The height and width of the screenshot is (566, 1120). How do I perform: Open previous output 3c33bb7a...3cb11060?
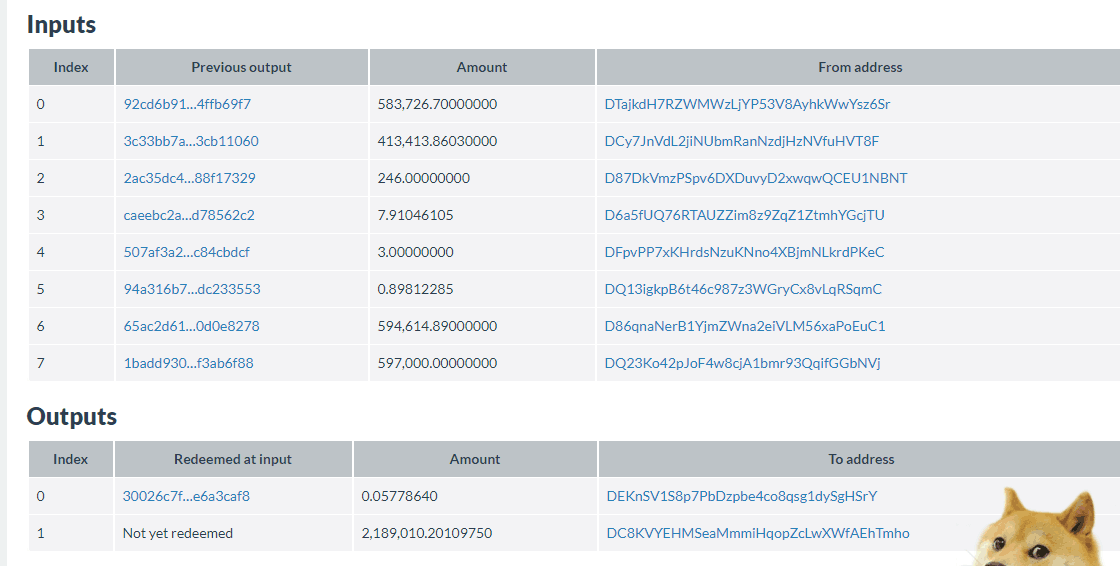click(191, 142)
